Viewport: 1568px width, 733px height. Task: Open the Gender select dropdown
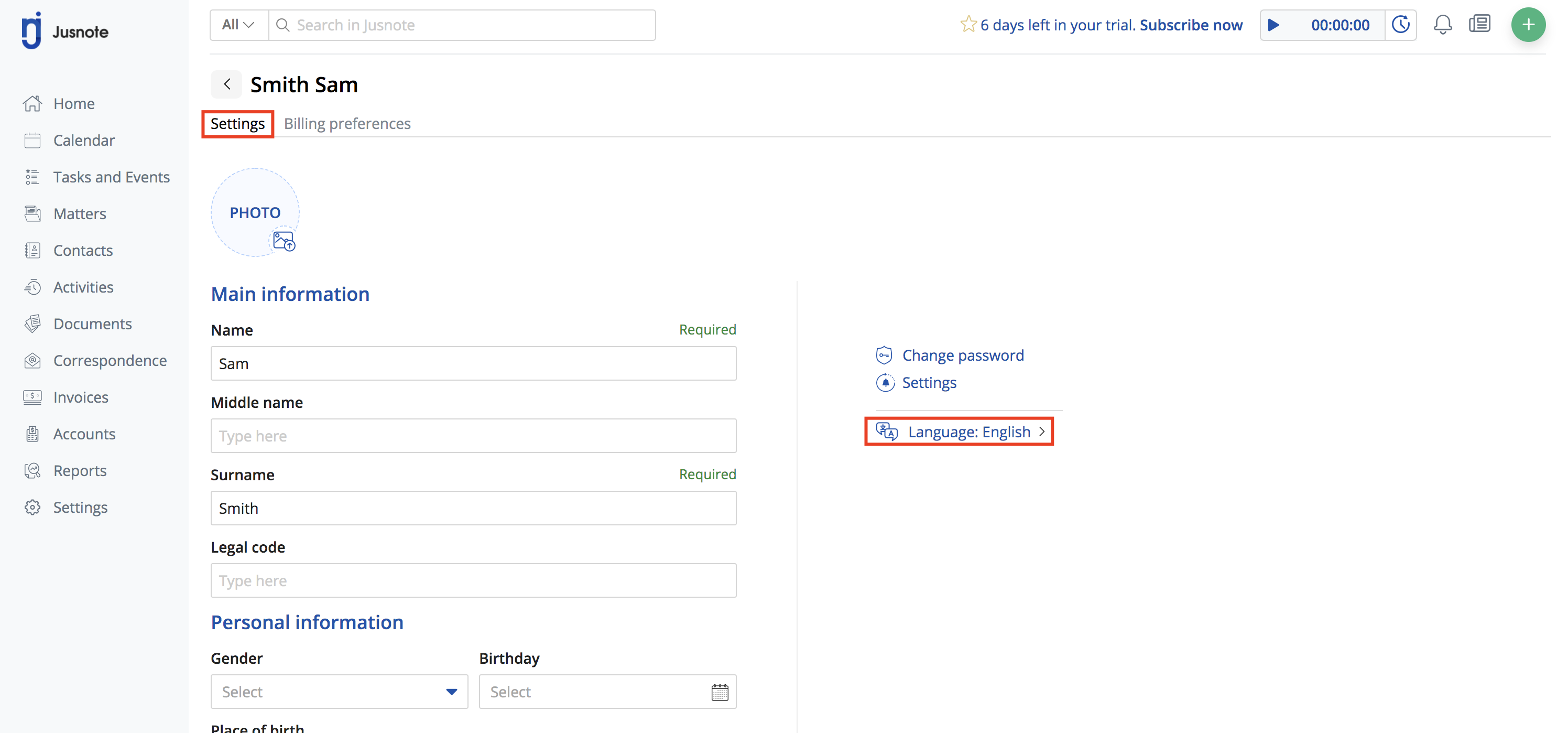pyautogui.click(x=339, y=692)
